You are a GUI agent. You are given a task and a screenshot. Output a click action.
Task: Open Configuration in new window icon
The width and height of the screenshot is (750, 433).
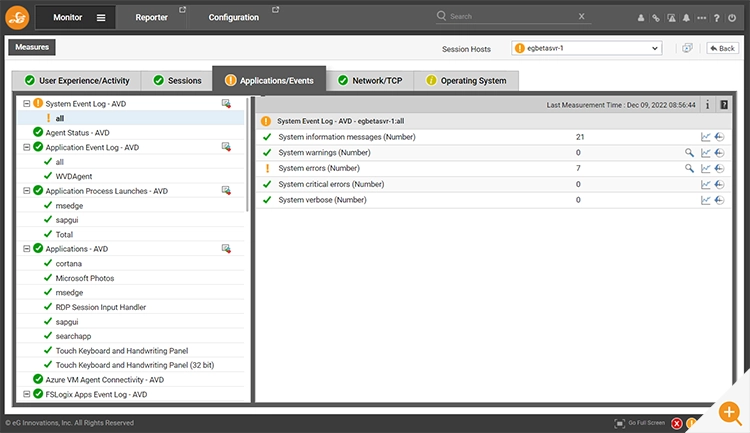(x=276, y=10)
